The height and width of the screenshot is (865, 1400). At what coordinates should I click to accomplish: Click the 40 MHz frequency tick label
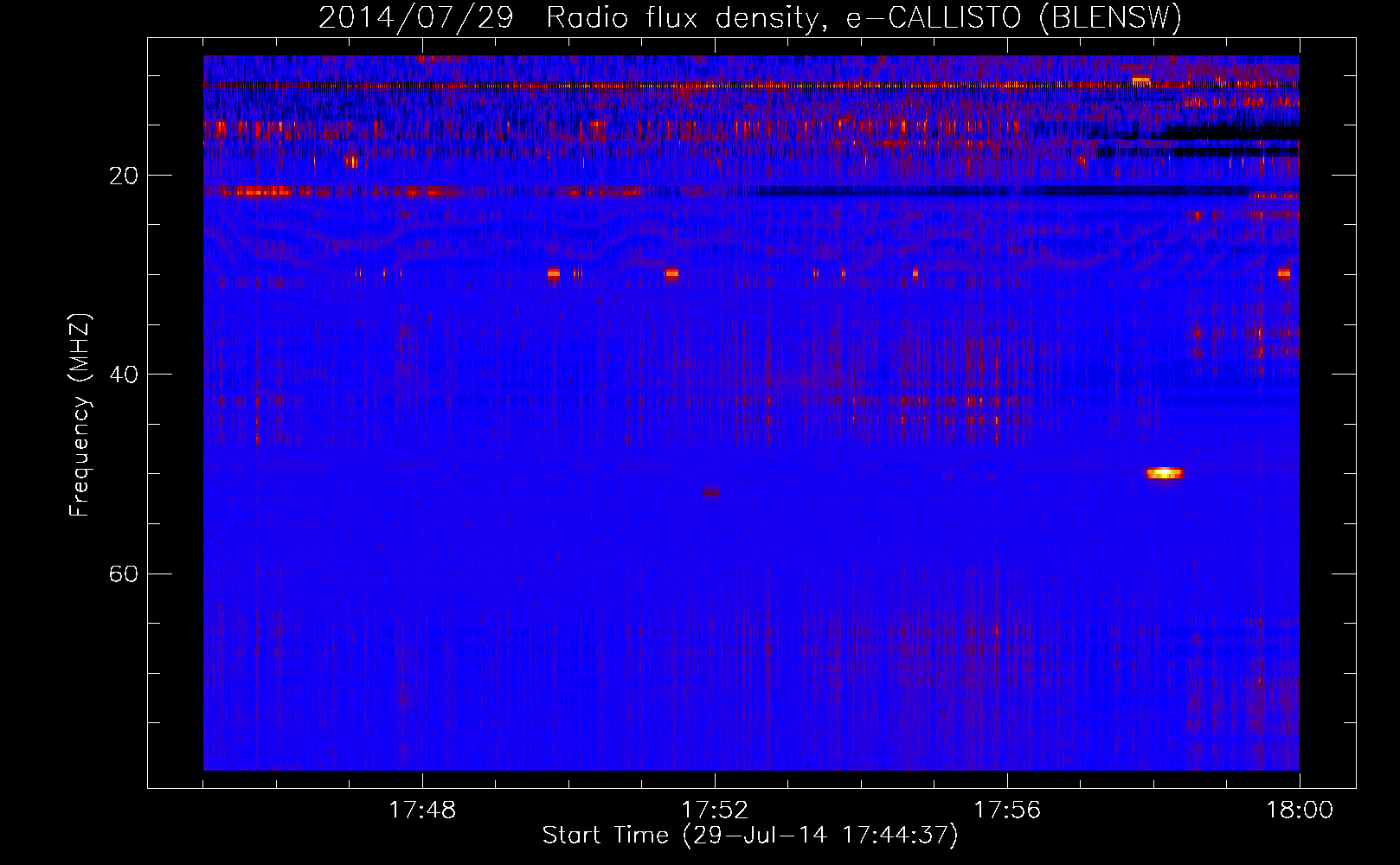tap(124, 375)
